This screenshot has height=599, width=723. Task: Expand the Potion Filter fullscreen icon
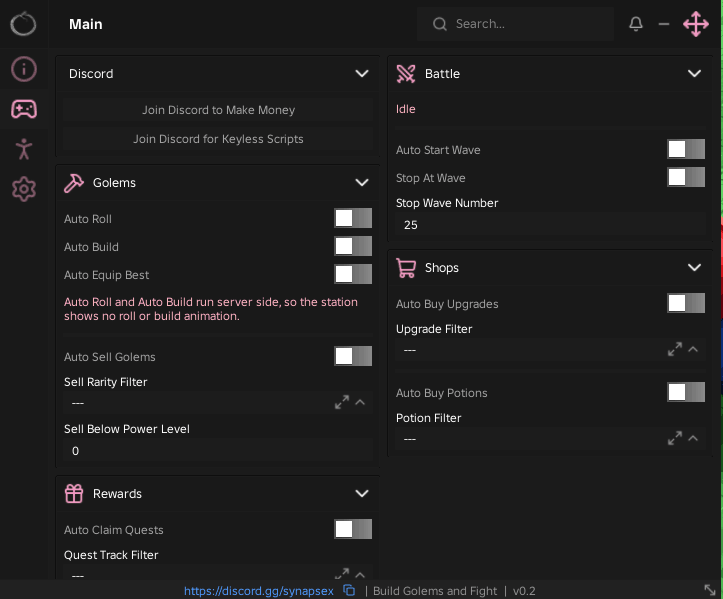coord(675,438)
